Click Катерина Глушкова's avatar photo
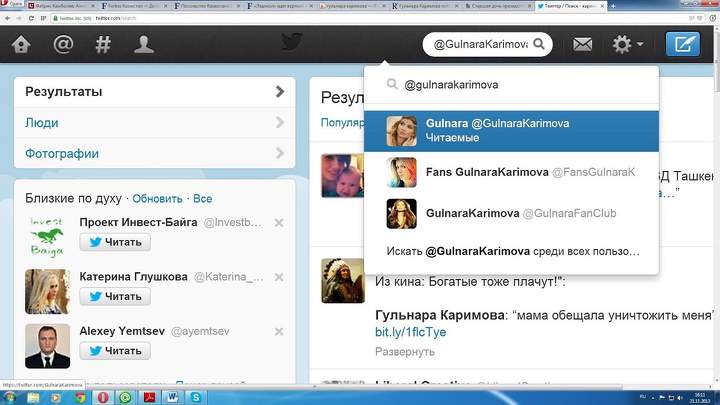The image size is (720, 405). [x=47, y=292]
